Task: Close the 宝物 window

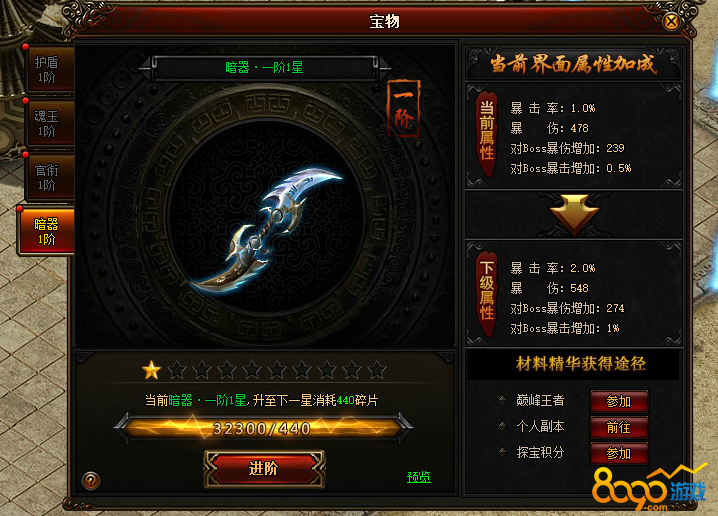Action: click(671, 21)
